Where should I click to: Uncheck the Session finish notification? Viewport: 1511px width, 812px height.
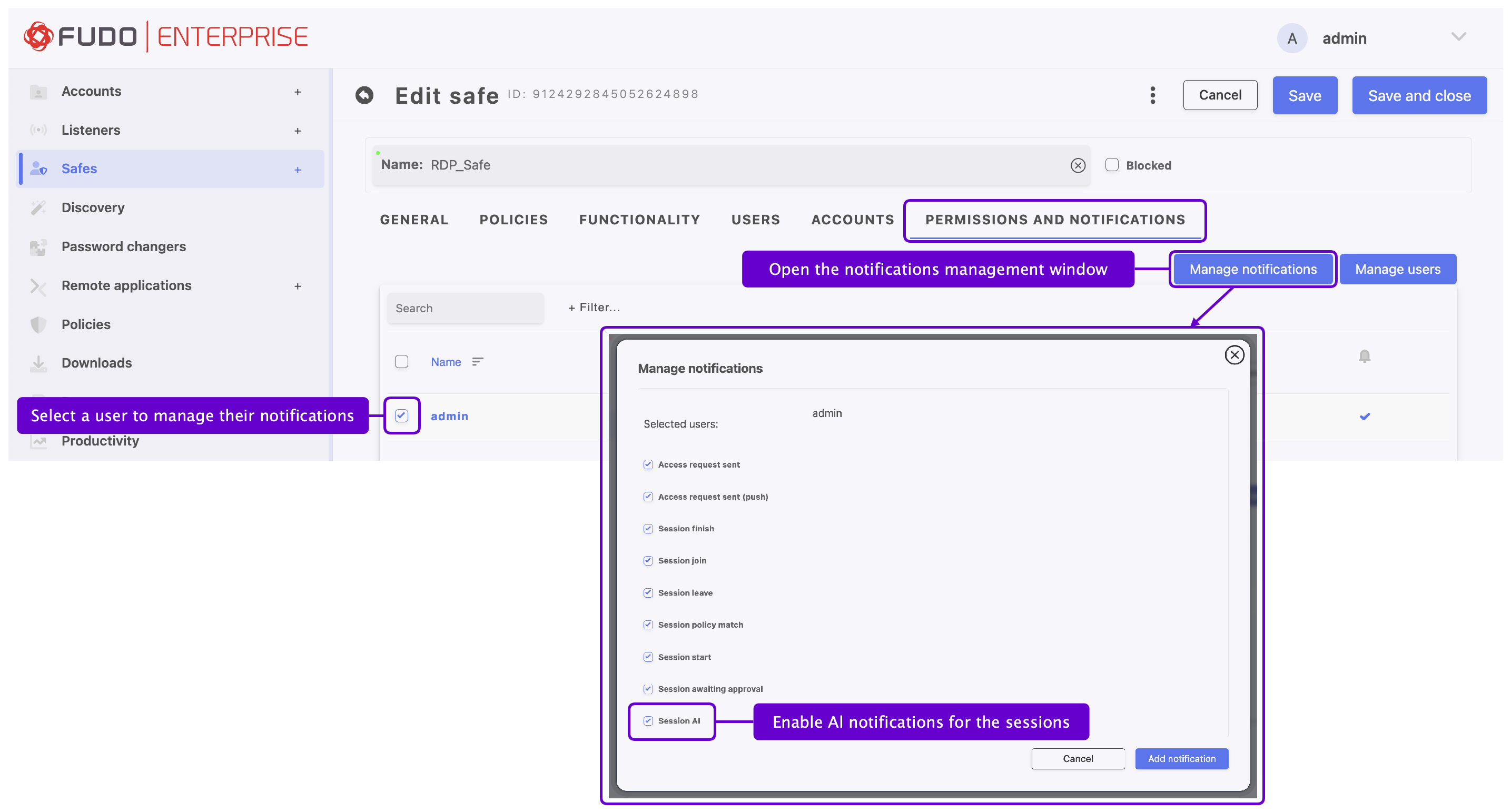tap(648, 528)
